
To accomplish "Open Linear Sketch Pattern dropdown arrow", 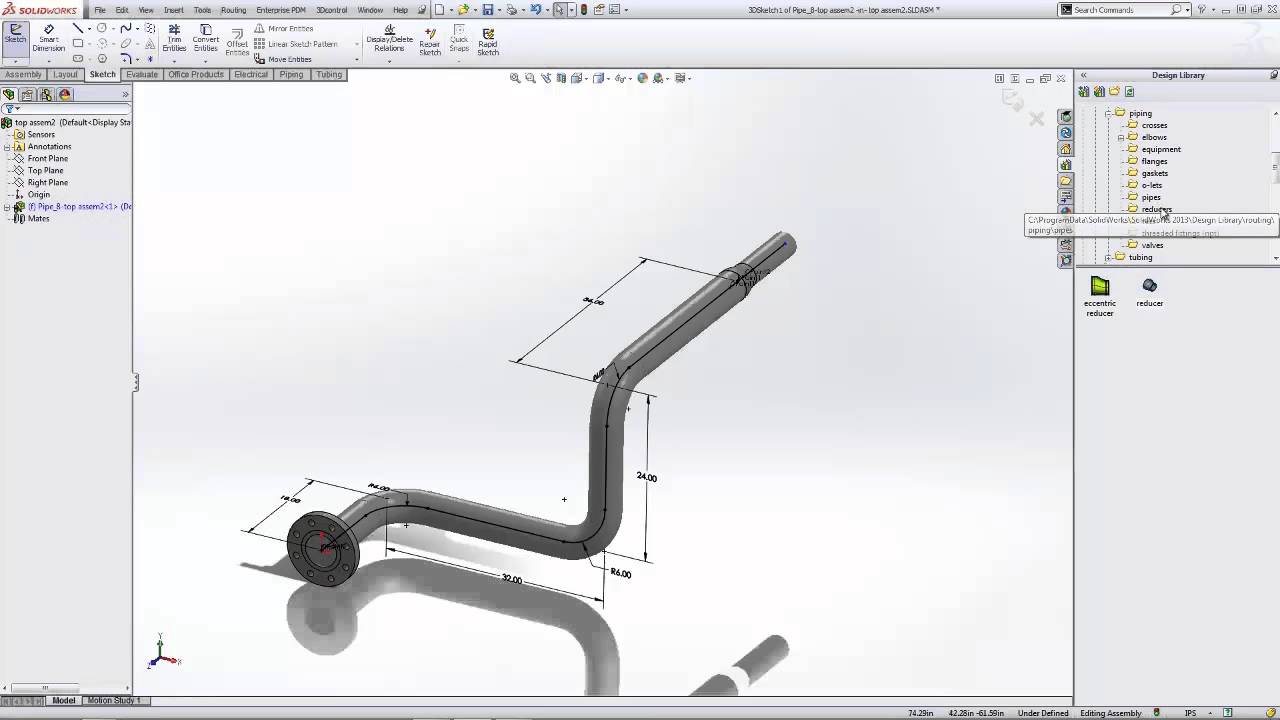I will 357,44.
